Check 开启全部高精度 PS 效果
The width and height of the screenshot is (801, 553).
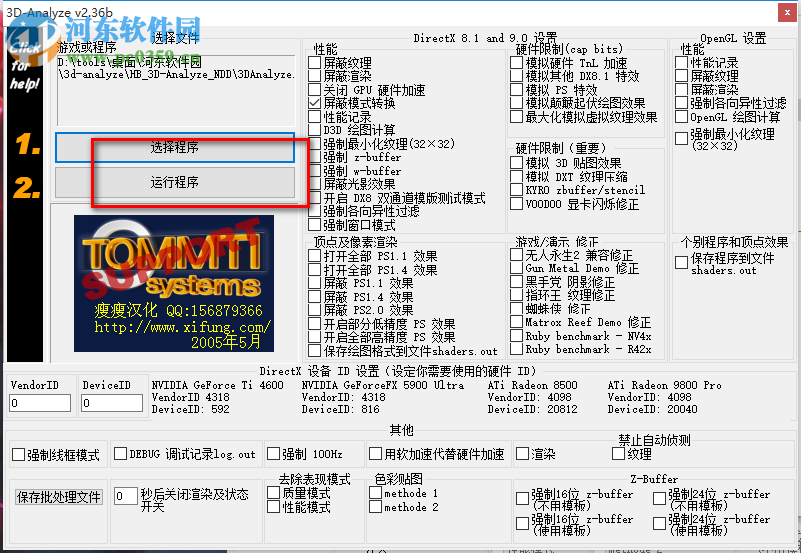pyautogui.click(x=315, y=337)
